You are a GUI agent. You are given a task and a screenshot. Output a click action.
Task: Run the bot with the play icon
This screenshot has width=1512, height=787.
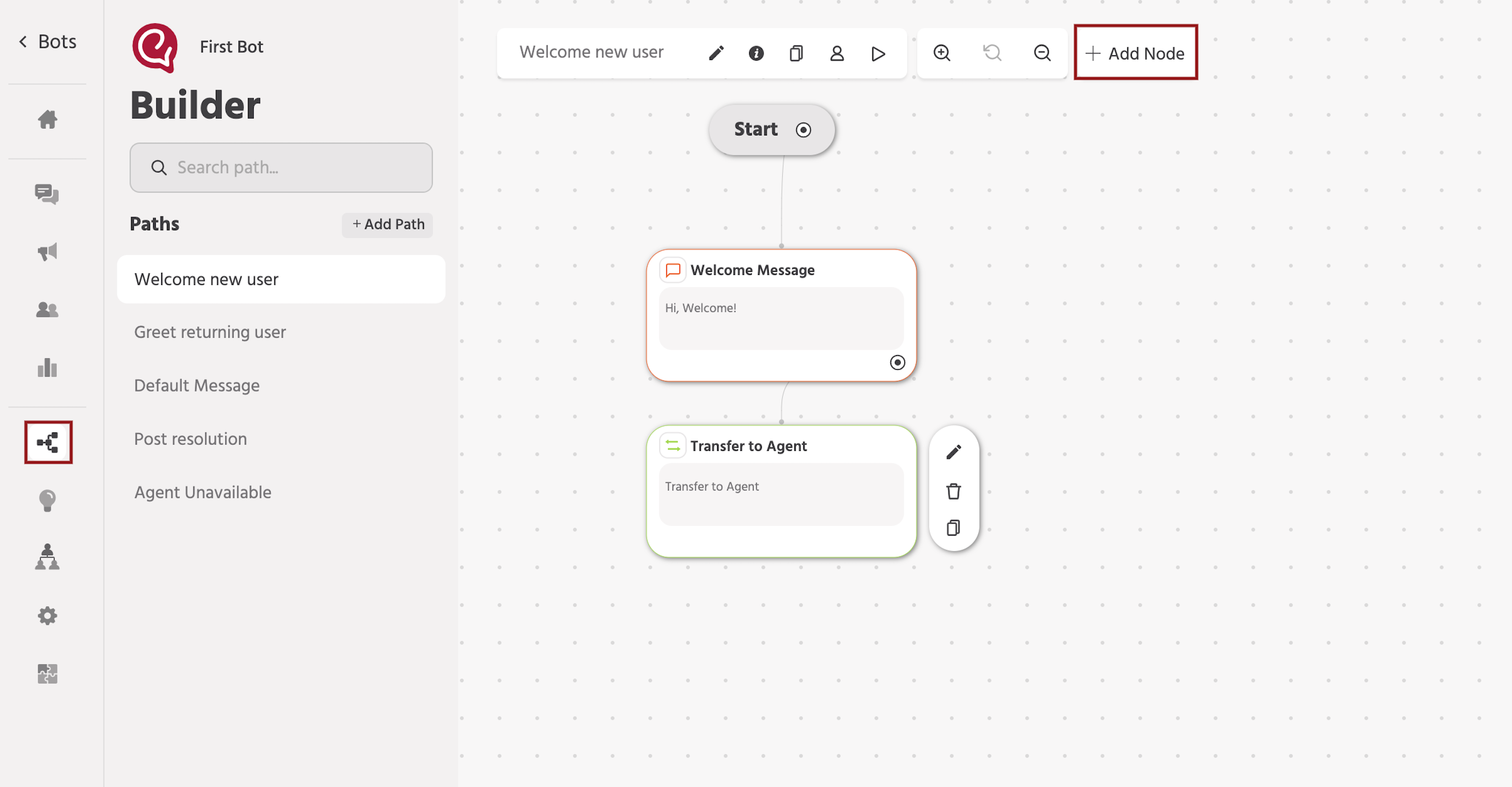coord(878,53)
